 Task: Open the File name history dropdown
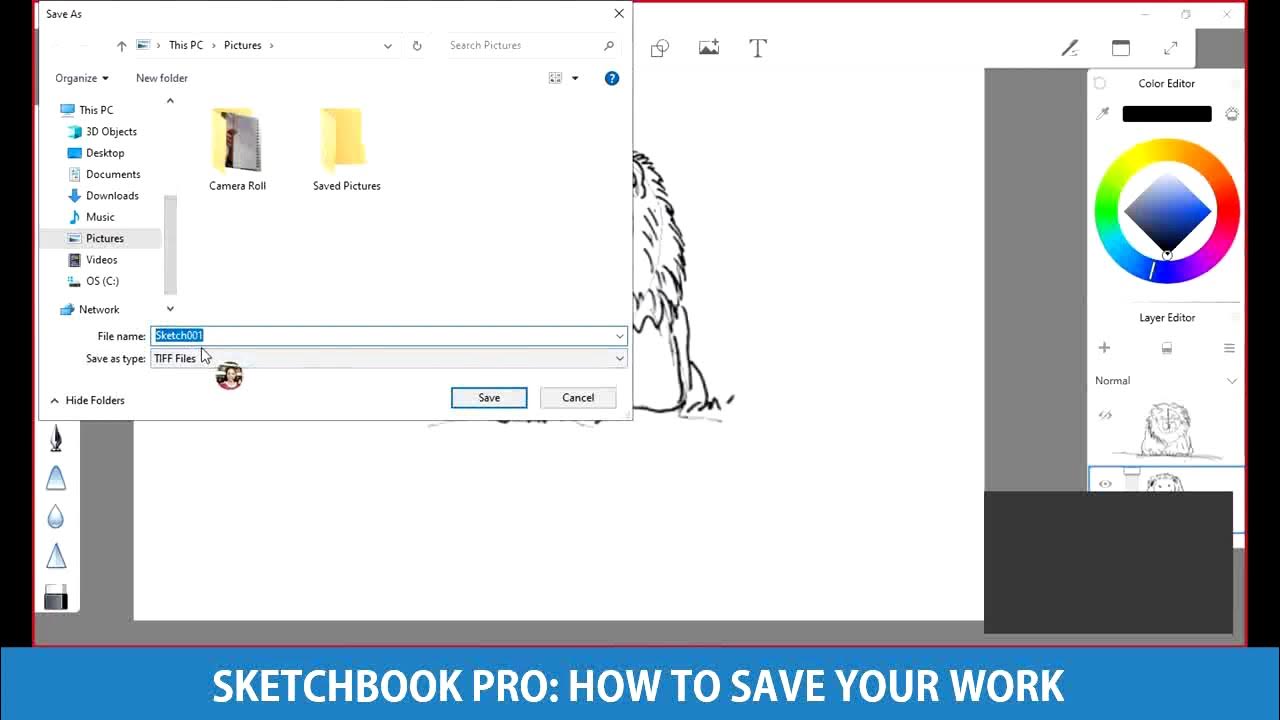[620, 336]
